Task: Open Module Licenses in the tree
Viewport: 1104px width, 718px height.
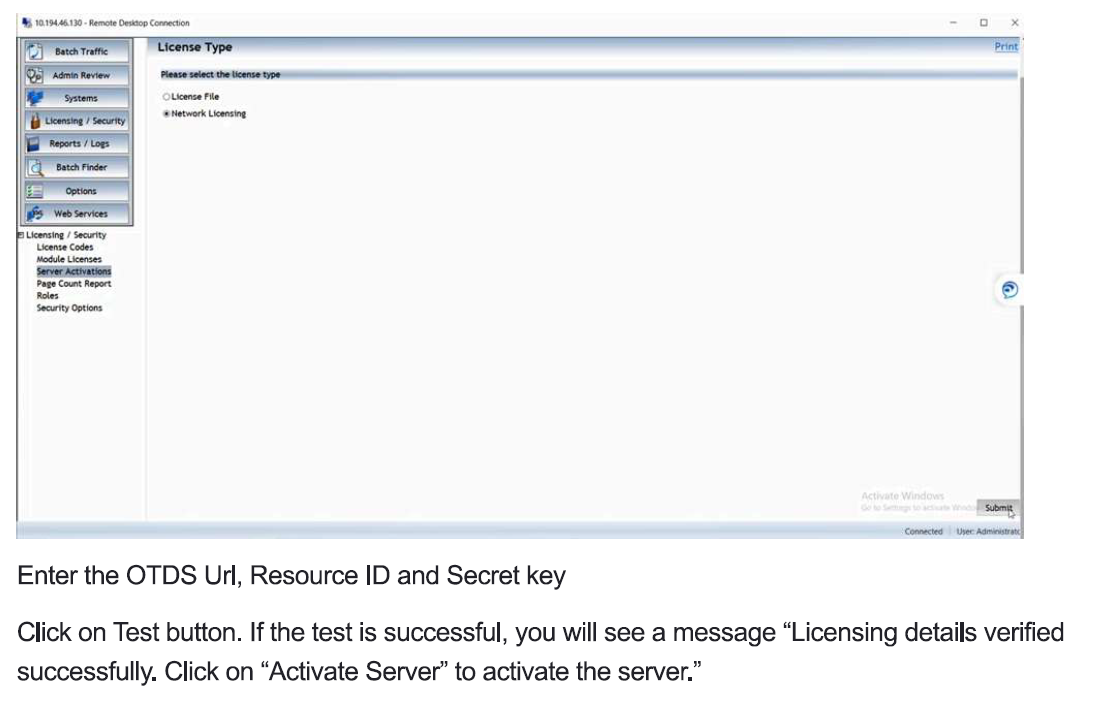Action: (69, 259)
